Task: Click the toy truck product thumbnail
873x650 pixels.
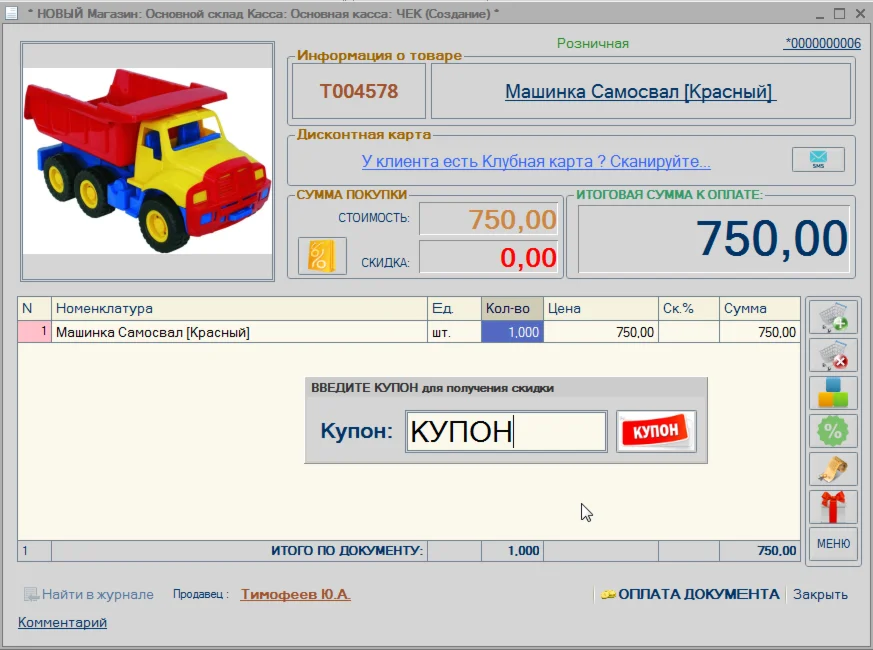Action: [147, 160]
